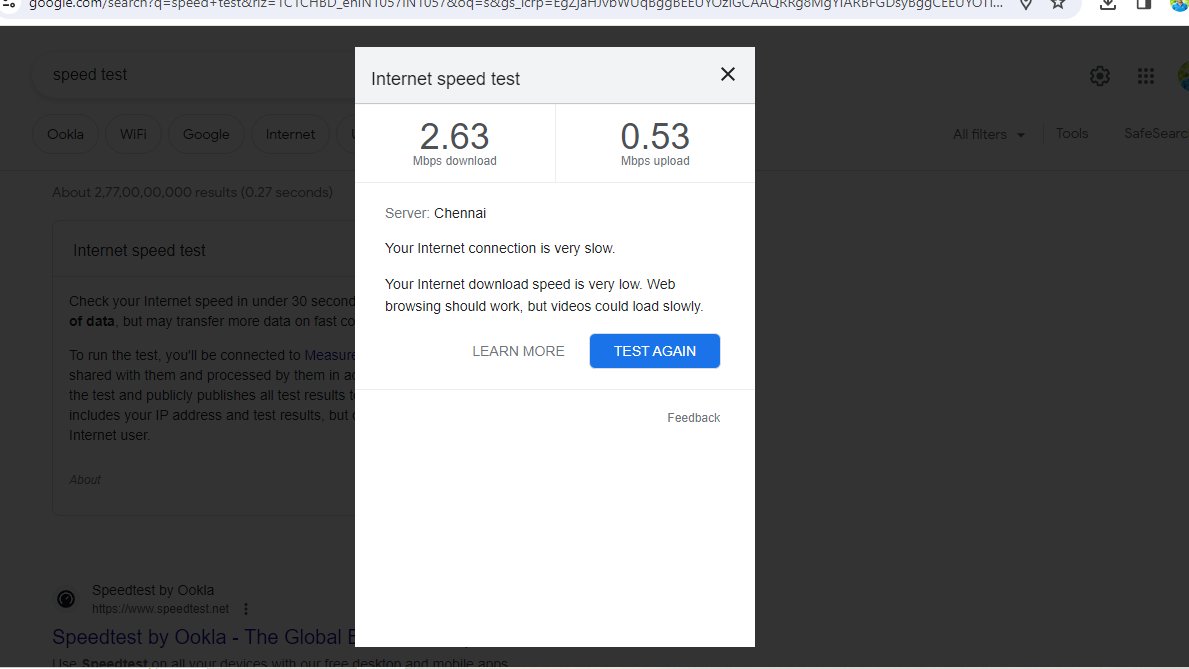
Task: Open Google settings gear icon
Action: 1100,76
